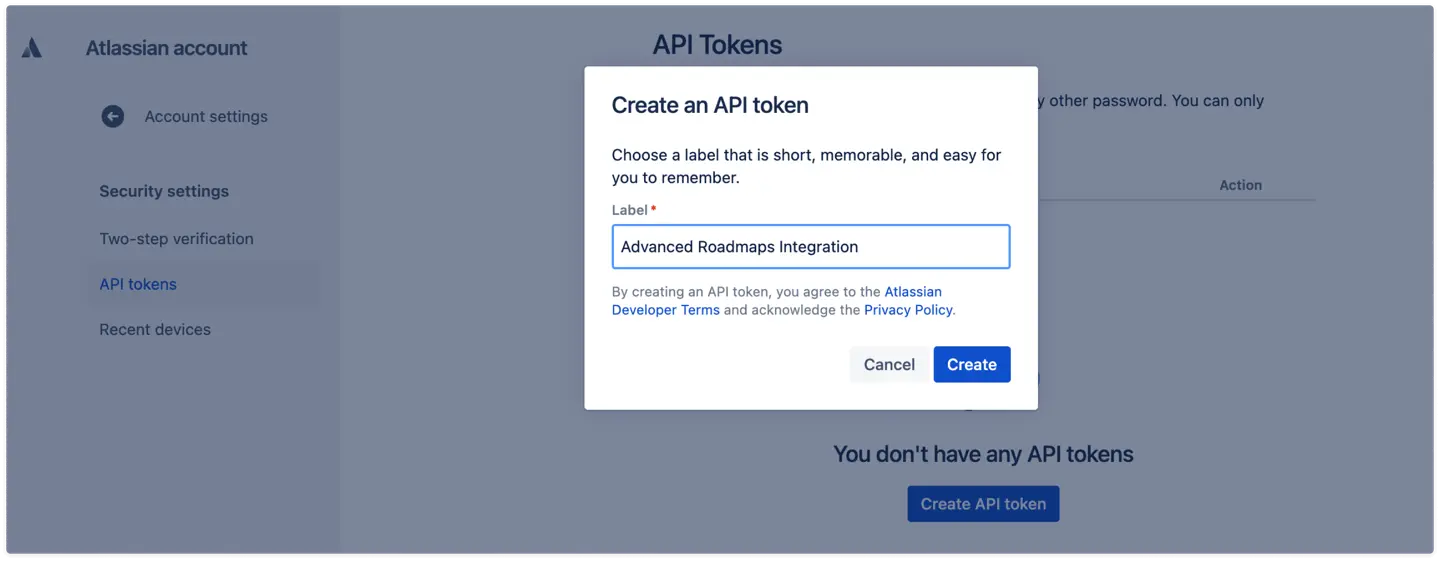This screenshot has height=561, width=1440.
Task: Open the Account settings text link
Action: 206,116
